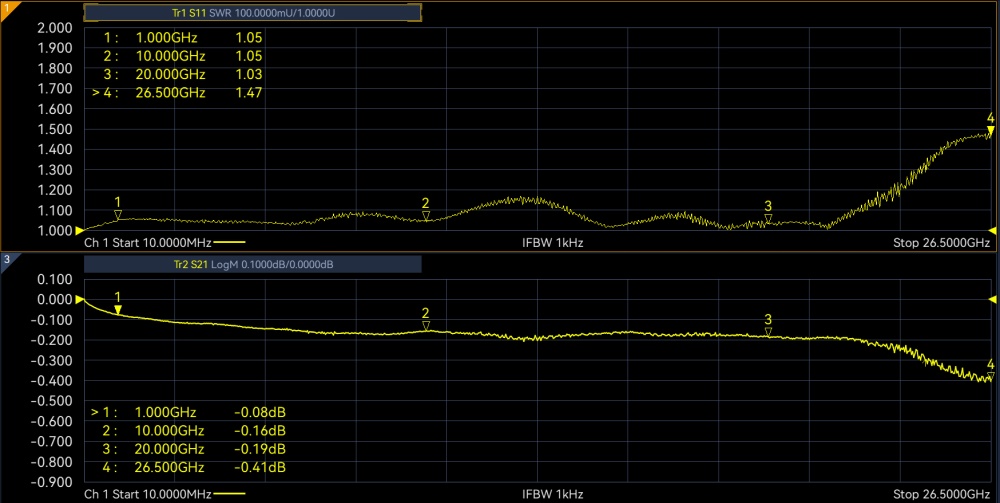Select marker 3 on the upper SWR trace
Viewport: 1000px width, 503px height.
pyautogui.click(x=768, y=219)
